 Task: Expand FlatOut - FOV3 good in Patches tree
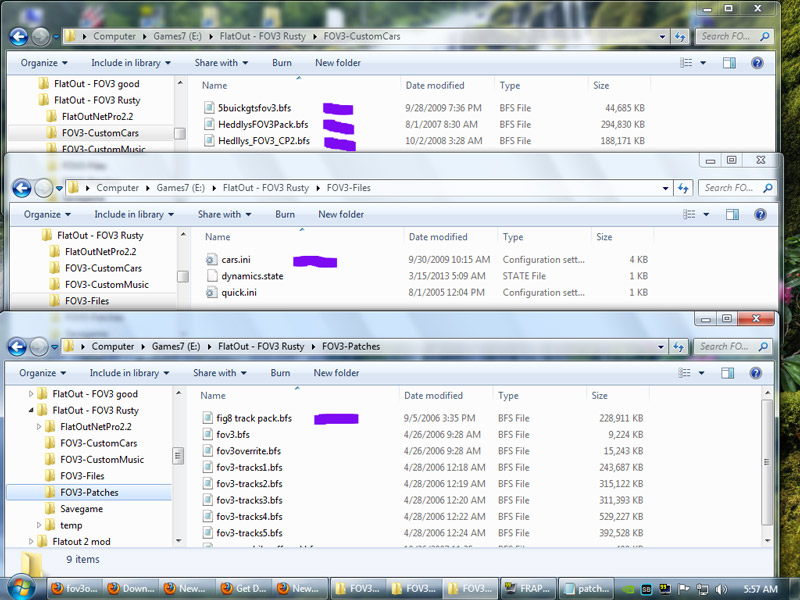point(31,394)
